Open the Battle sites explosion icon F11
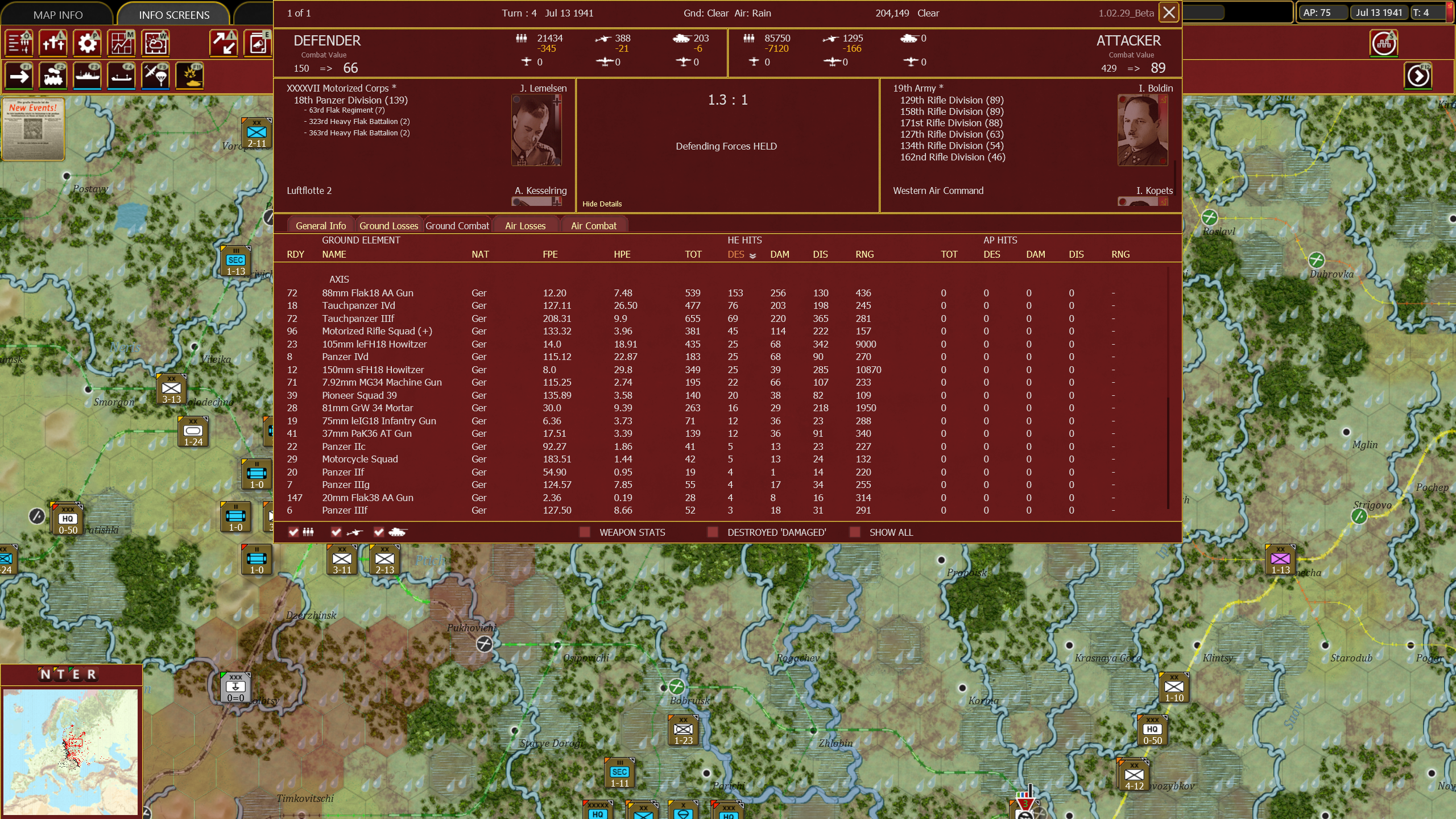This screenshot has height=819, width=1456. (190, 76)
